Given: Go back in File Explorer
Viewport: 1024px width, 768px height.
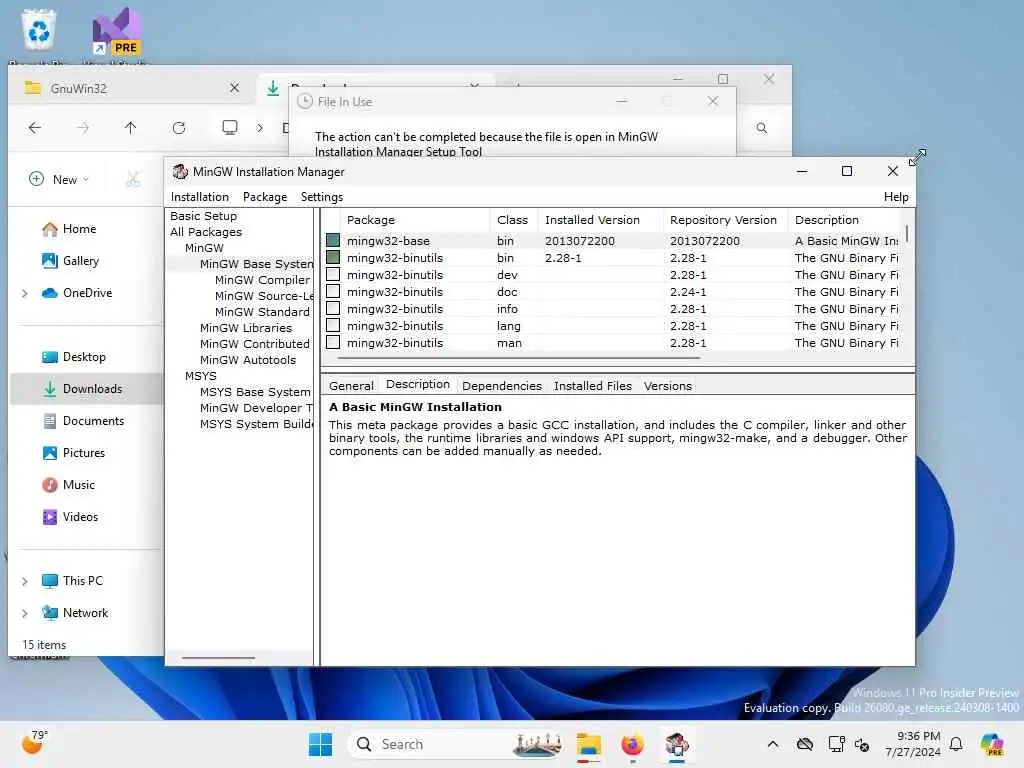Looking at the screenshot, I should [35, 128].
